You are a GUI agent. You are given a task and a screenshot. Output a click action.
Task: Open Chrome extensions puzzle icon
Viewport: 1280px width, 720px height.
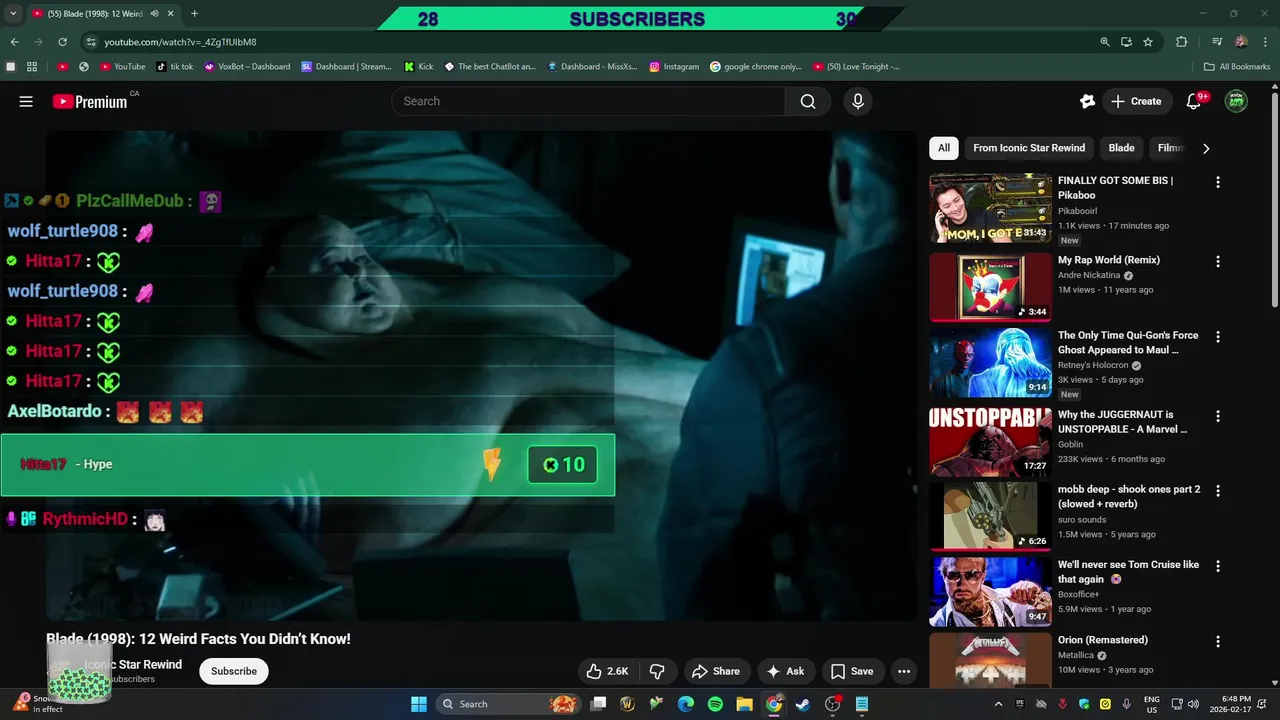coord(1182,42)
